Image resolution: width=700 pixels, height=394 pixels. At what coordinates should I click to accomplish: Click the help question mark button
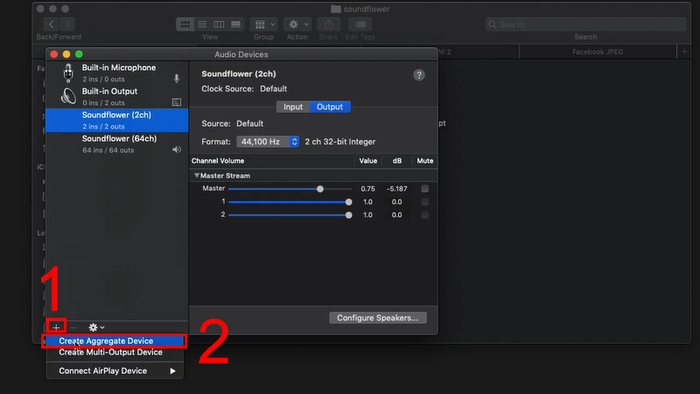[x=419, y=75]
